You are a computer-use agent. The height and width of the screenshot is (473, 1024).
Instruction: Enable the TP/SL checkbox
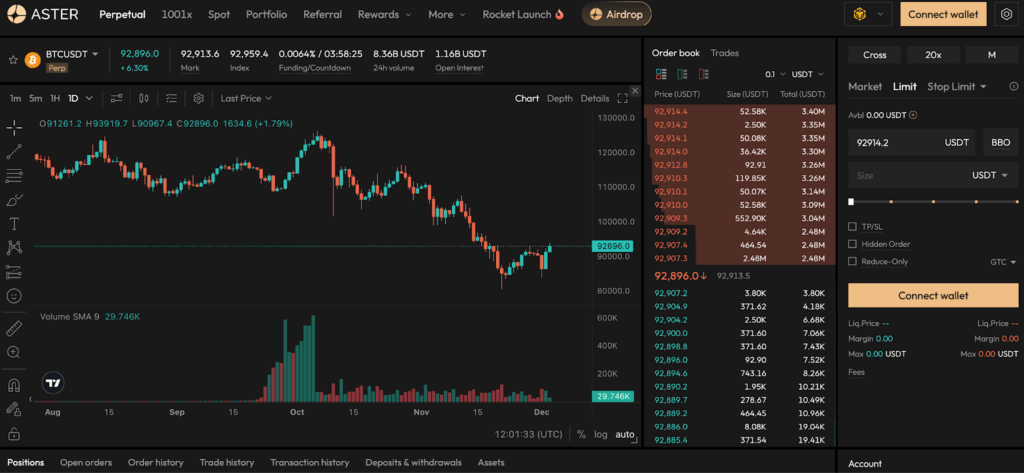(x=852, y=227)
